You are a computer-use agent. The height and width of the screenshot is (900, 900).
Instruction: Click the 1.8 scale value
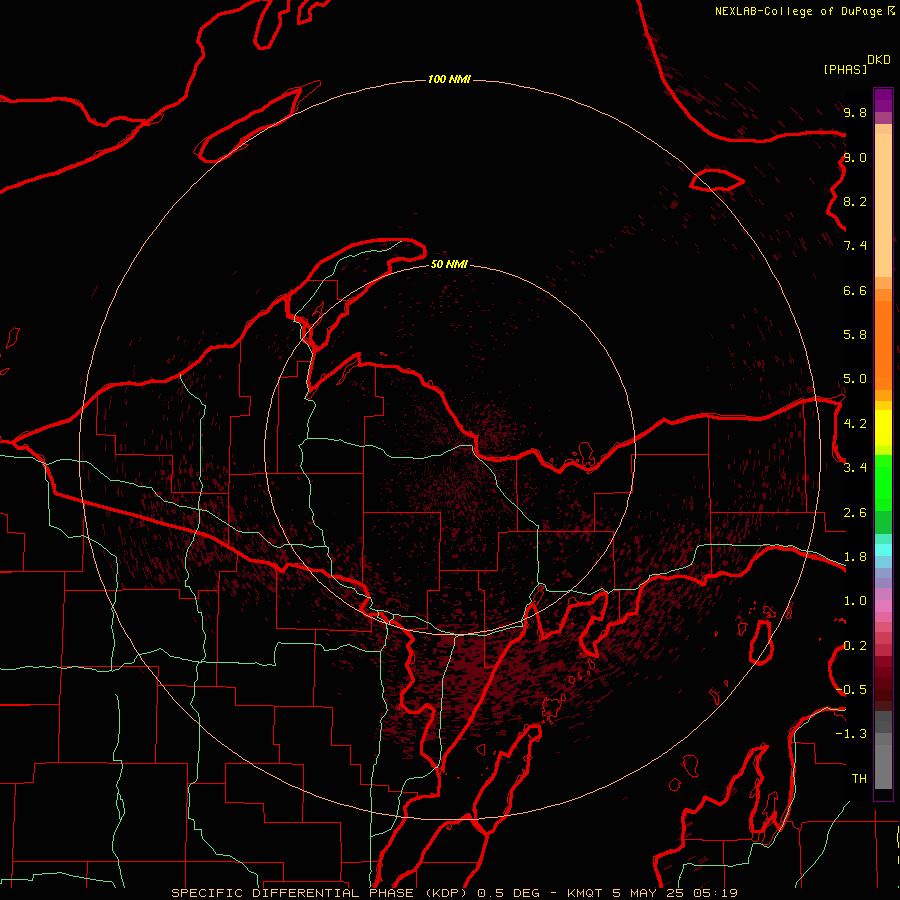(x=855, y=557)
